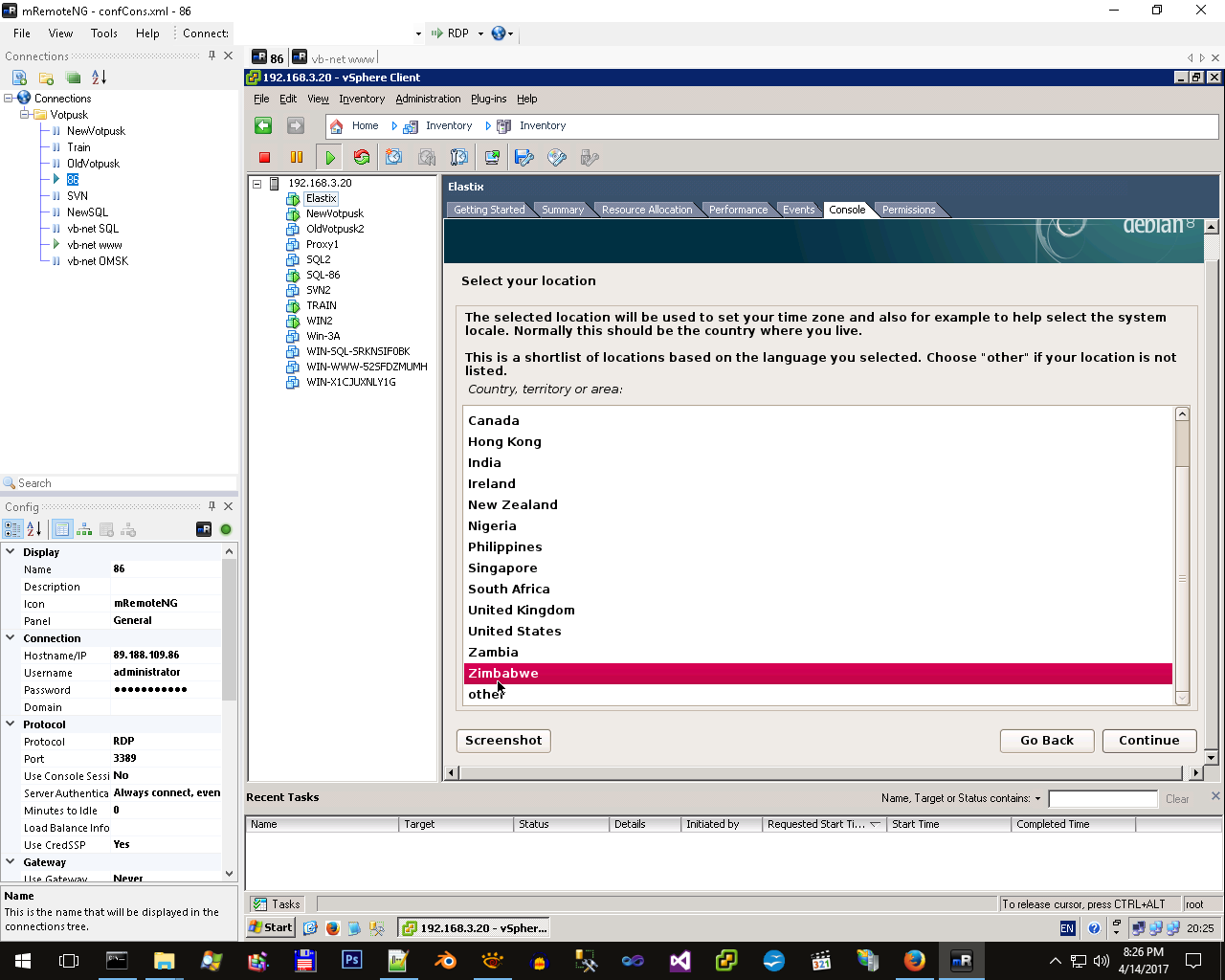Switch to the Summary tab

click(563, 210)
